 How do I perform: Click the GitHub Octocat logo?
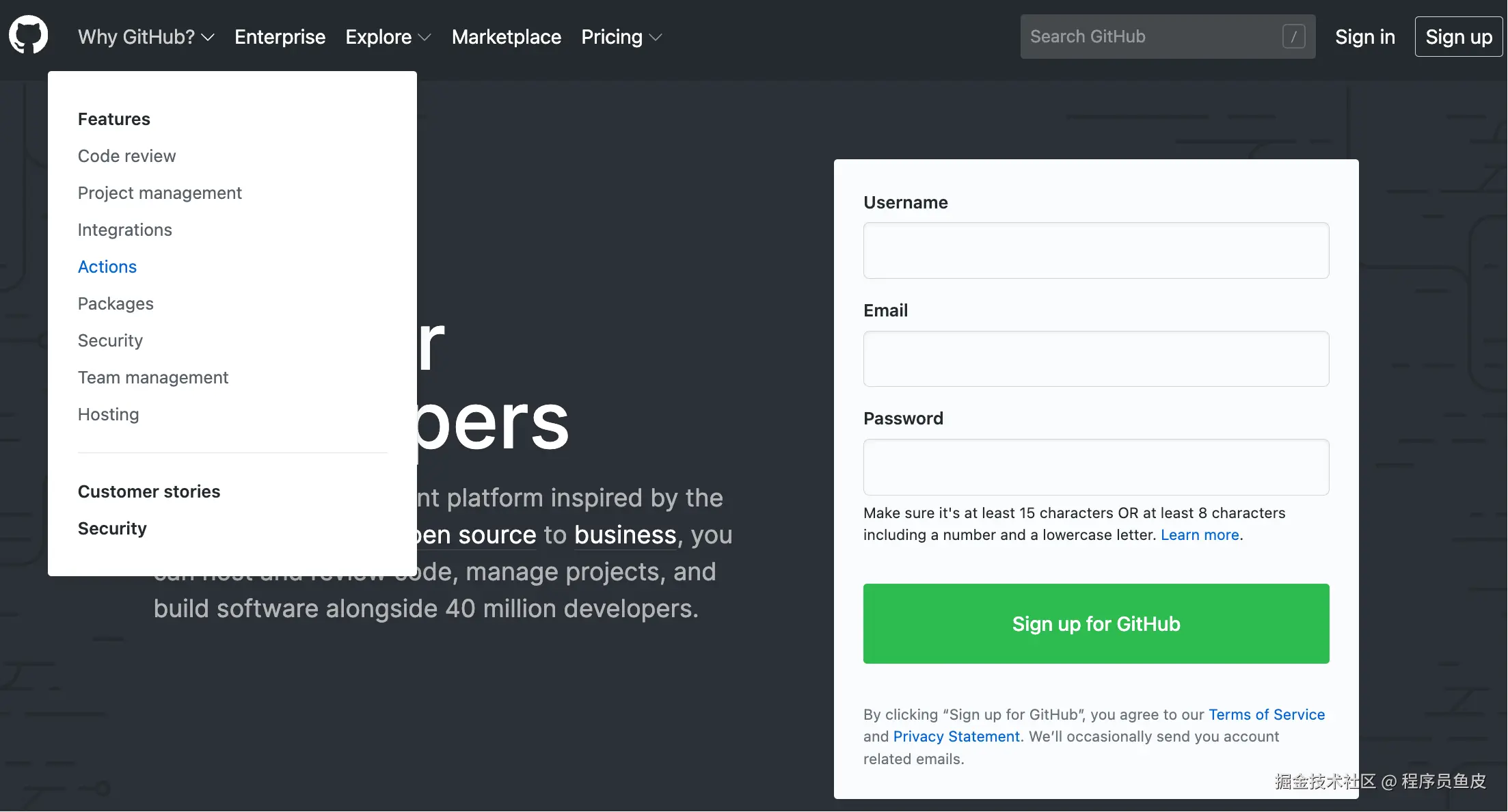click(28, 36)
